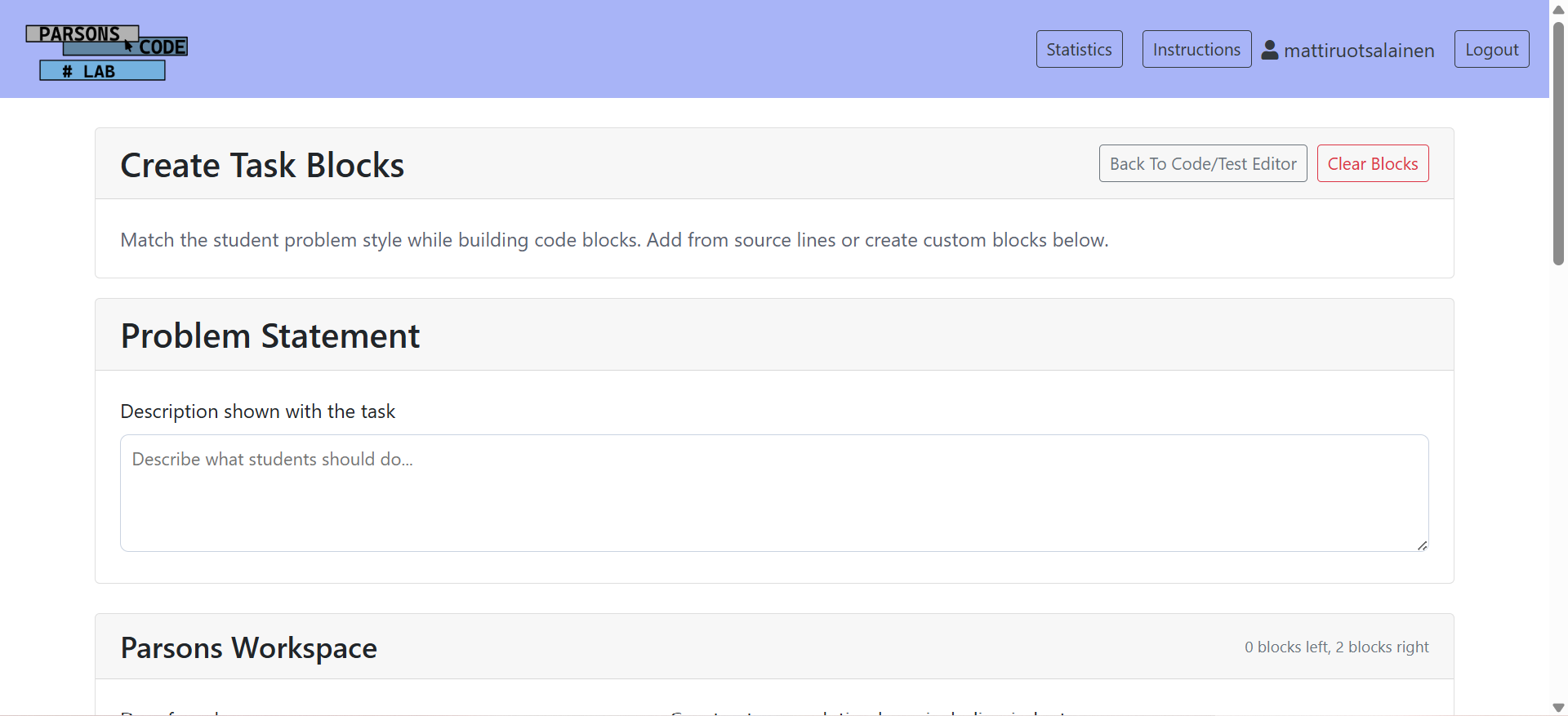The height and width of the screenshot is (716, 1568).
Task: Click the page scrollbar down arrow
Action: [1558, 707]
